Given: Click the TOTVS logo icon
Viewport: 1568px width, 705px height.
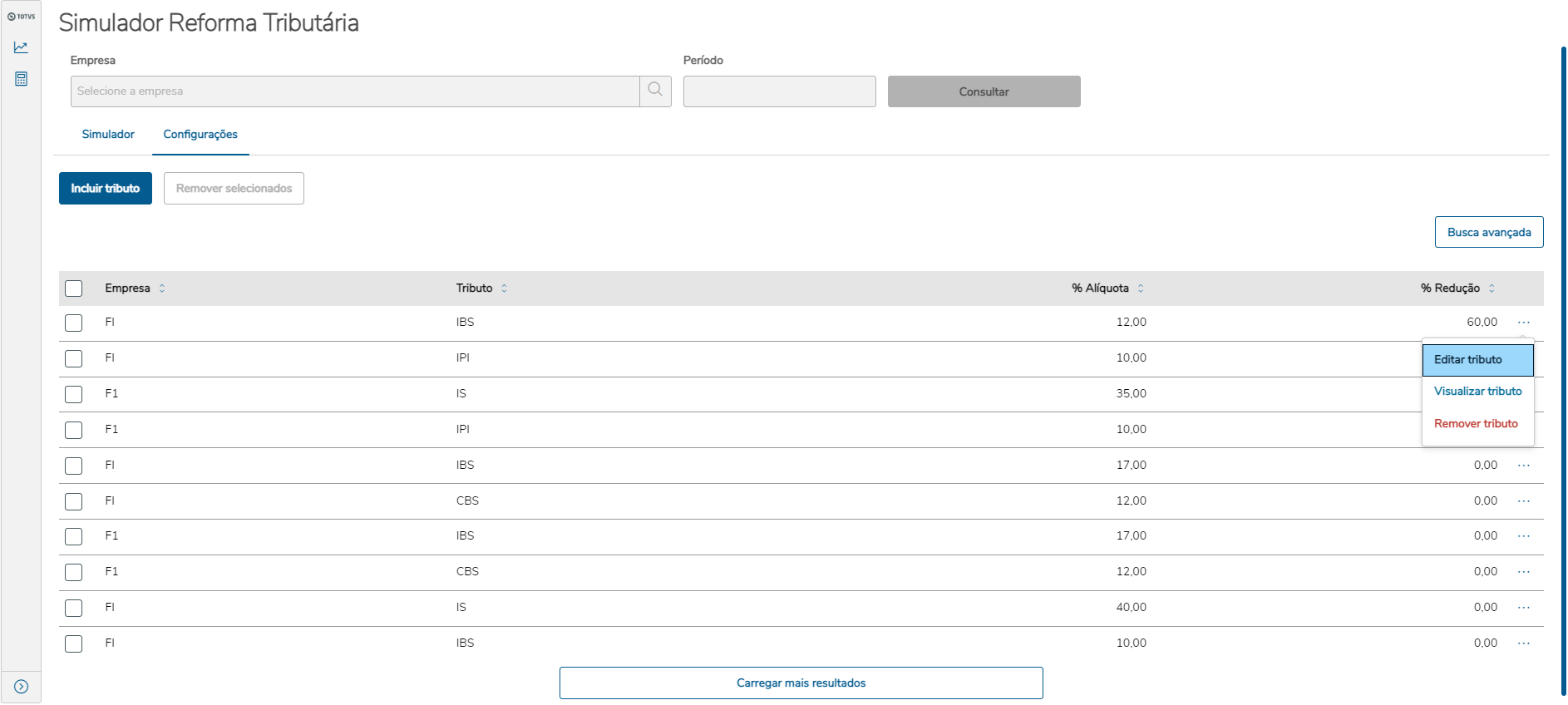Looking at the screenshot, I should (21, 17).
